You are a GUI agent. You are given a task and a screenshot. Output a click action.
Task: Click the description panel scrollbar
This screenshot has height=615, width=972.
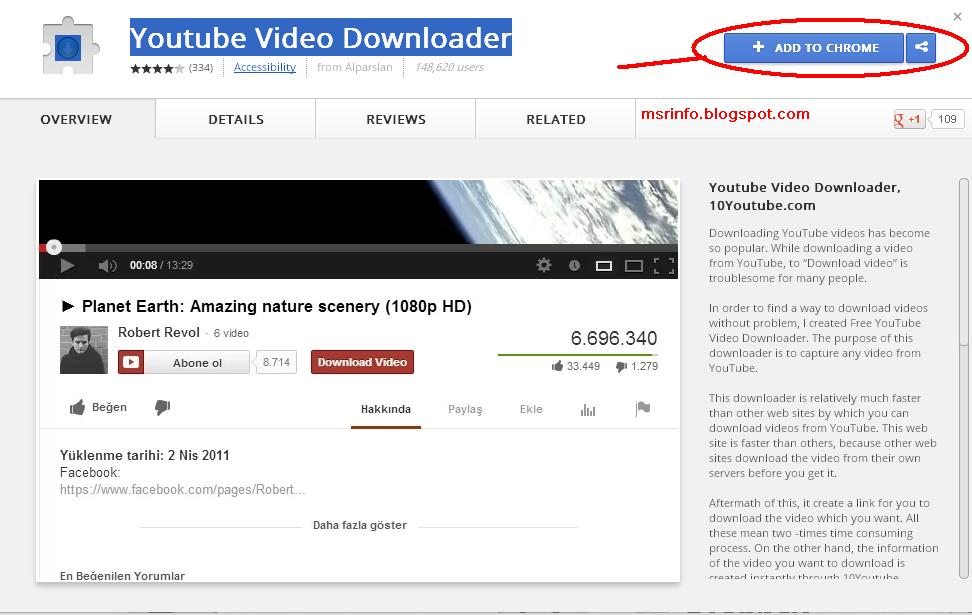click(963, 262)
